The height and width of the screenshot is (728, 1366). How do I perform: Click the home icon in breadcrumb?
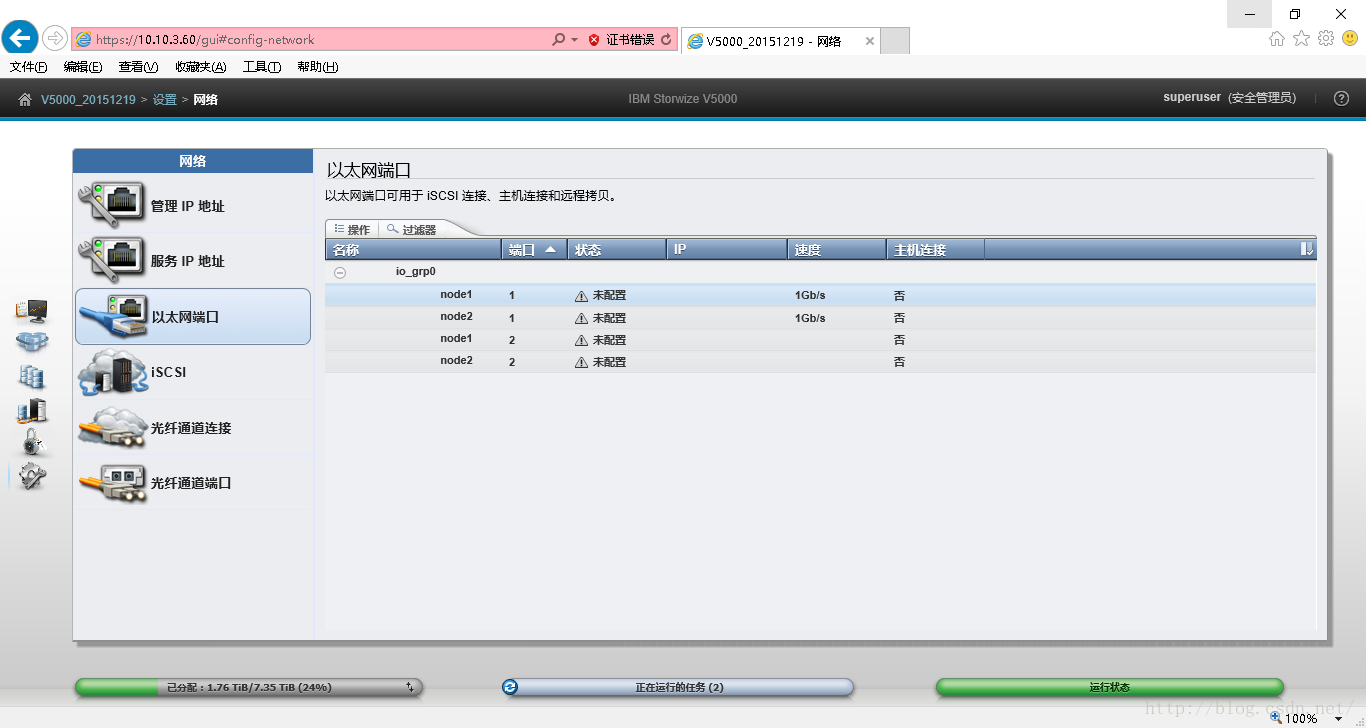[x=25, y=99]
